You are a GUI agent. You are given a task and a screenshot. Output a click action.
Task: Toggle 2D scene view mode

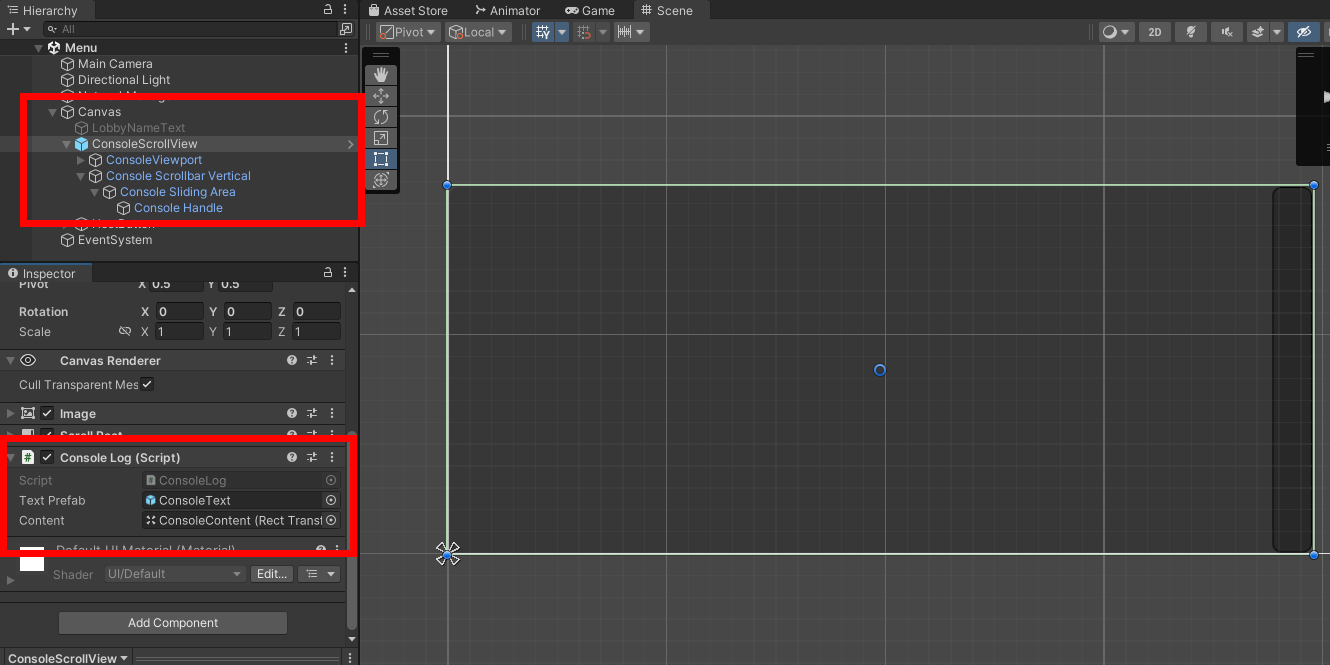(1155, 32)
